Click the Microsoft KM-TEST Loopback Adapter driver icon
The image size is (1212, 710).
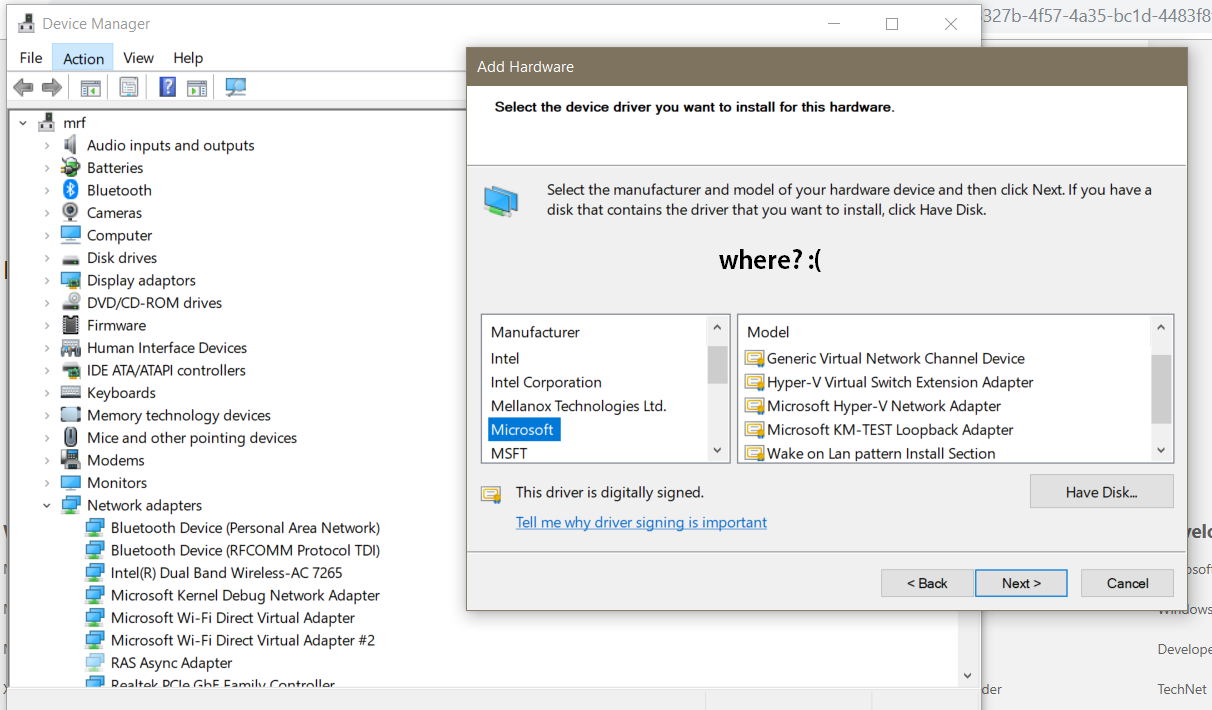(754, 430)
